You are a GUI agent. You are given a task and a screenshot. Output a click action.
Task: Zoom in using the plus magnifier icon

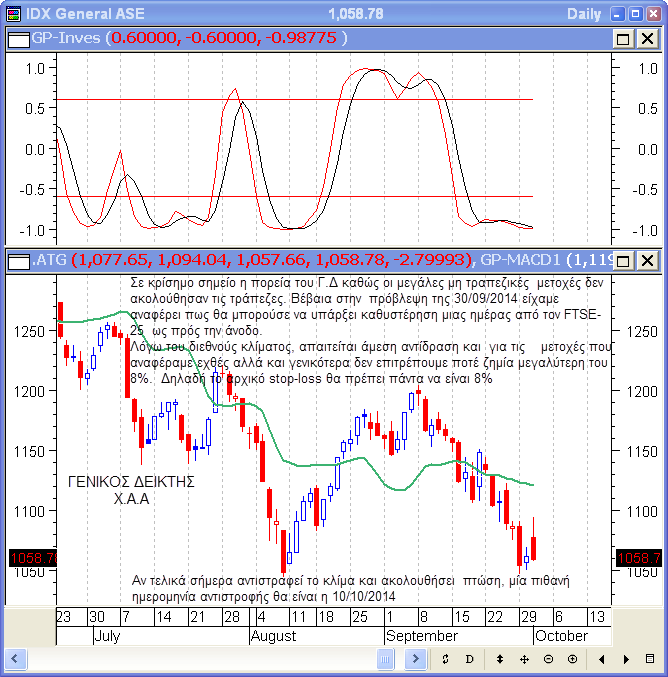572,660
